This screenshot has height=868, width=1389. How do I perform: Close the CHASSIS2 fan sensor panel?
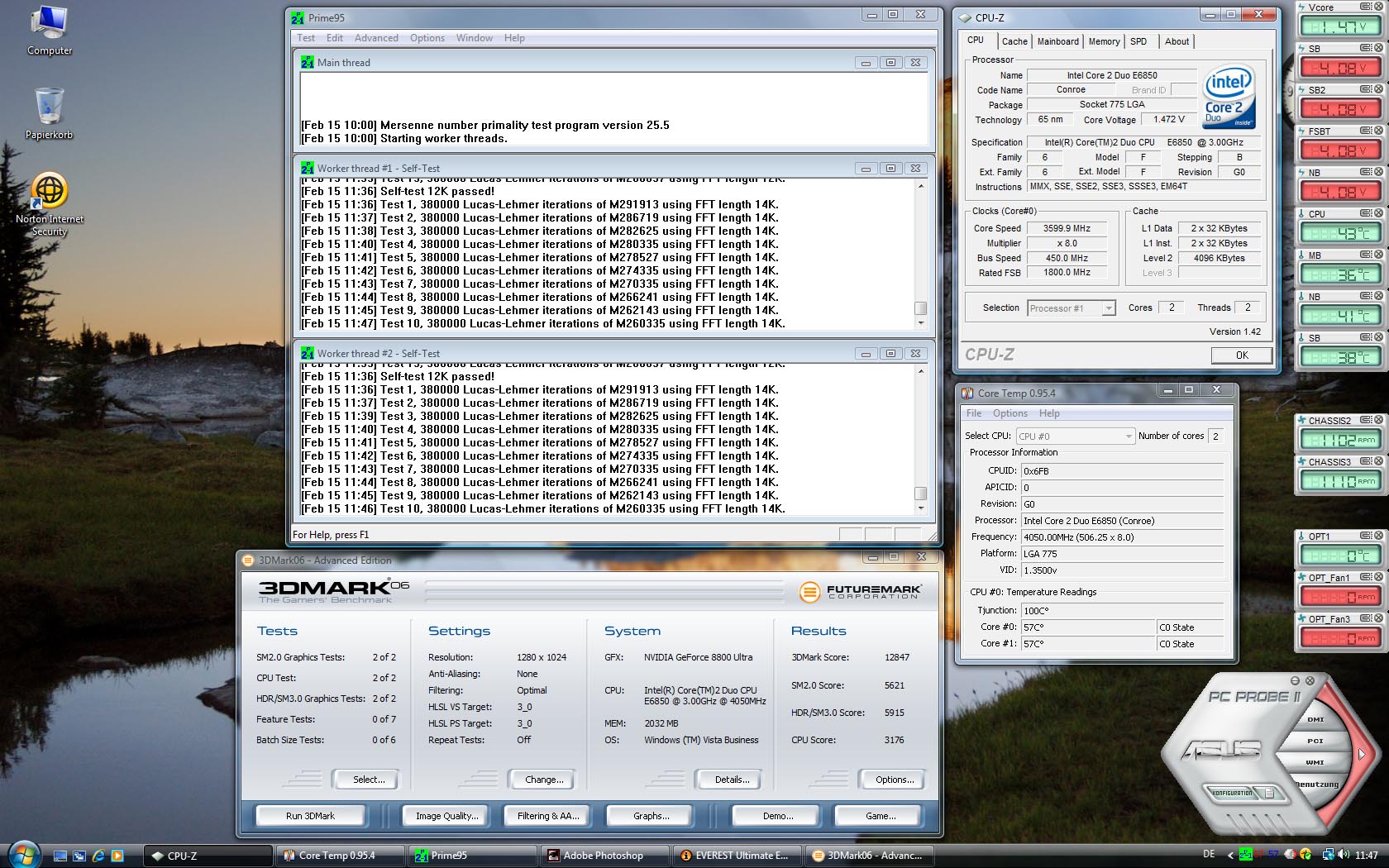(1378, 420)
